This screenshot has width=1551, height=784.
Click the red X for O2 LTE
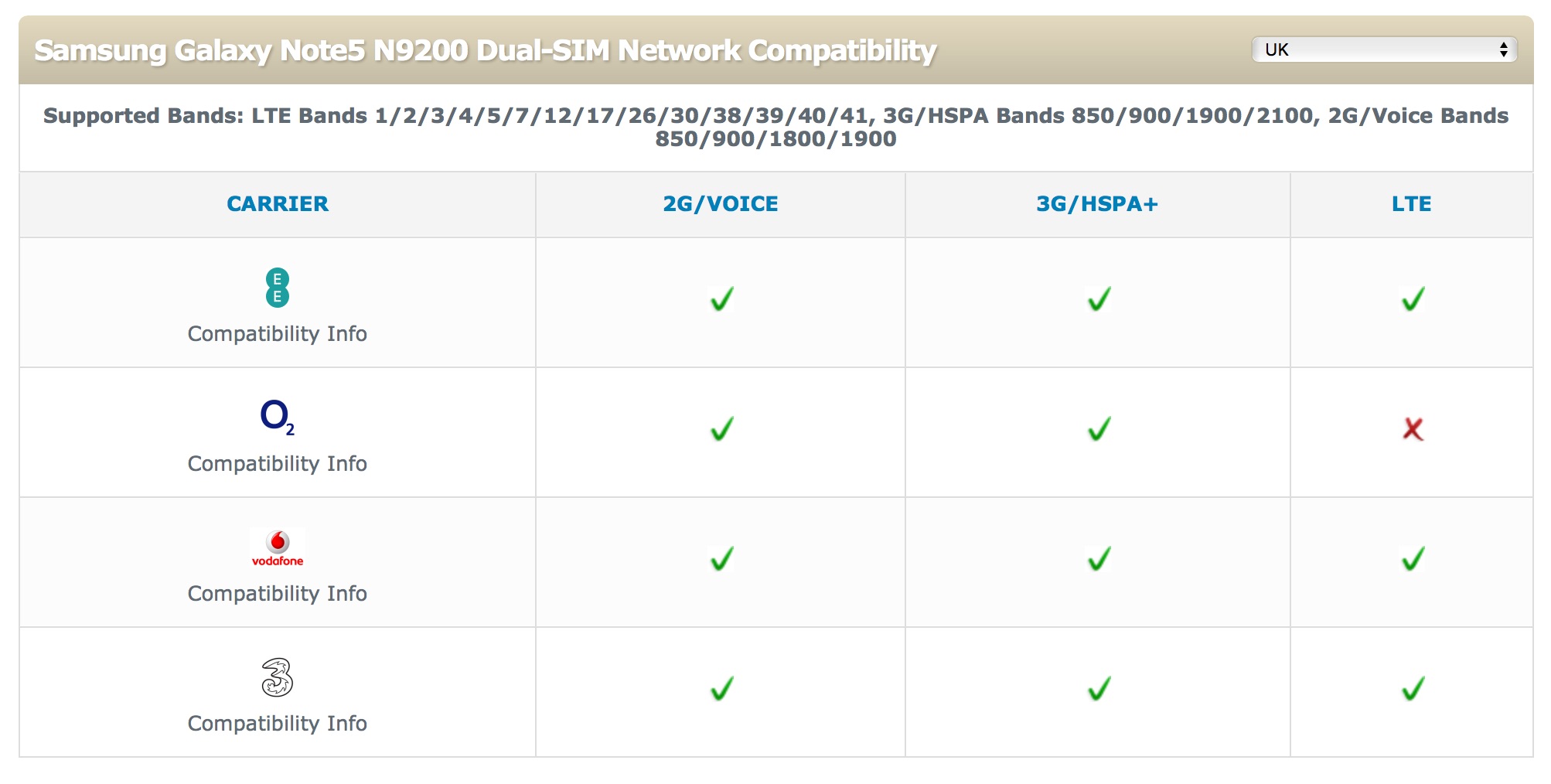pyautogui.click(x=1413, y=429)
